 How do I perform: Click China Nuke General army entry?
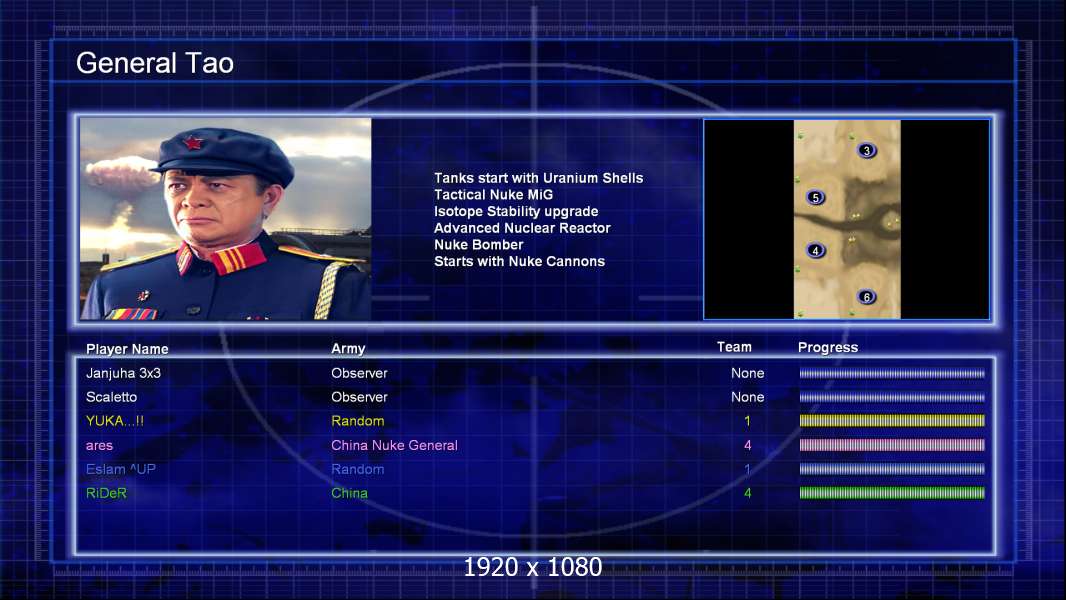click(394, 445)
